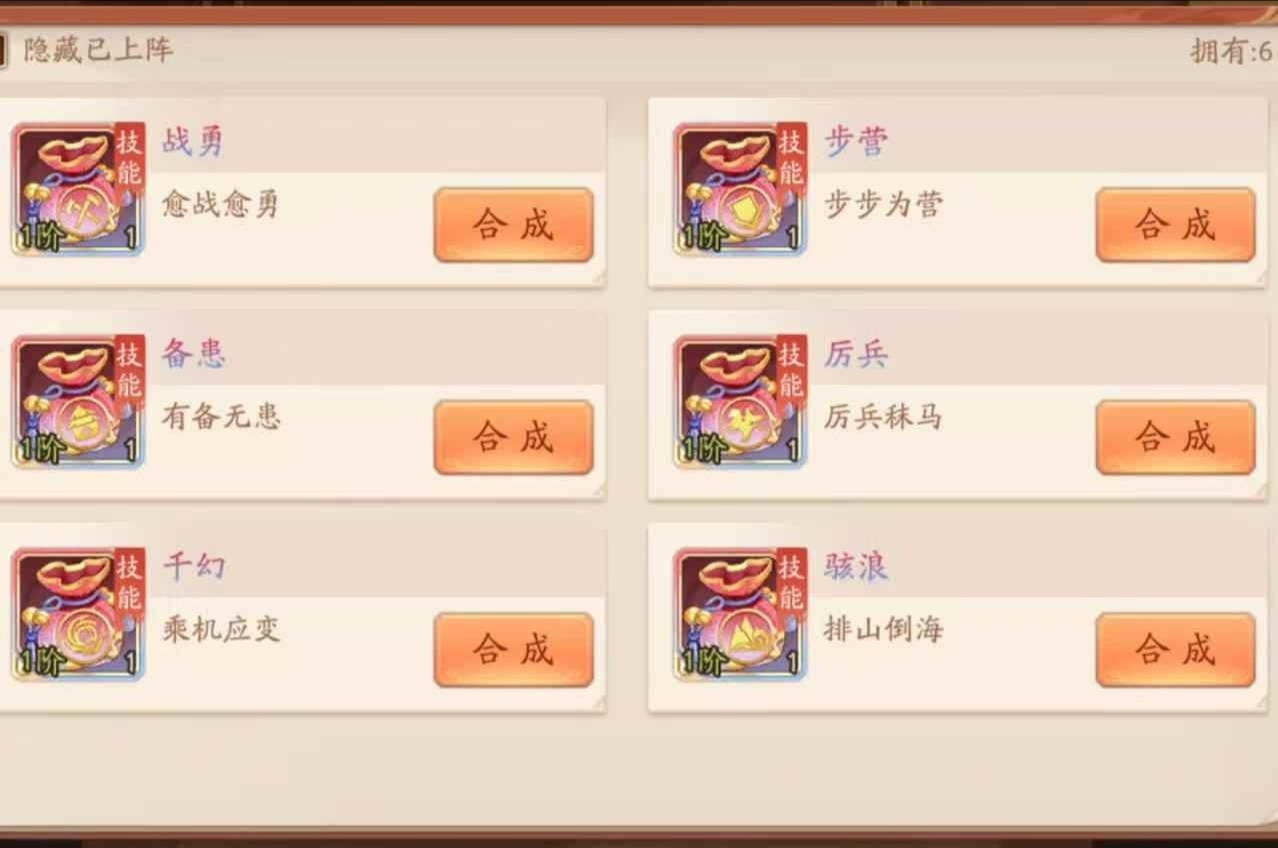
Task: Open the 备患 skill pouch icon
Action: click(x=78, y=402)
